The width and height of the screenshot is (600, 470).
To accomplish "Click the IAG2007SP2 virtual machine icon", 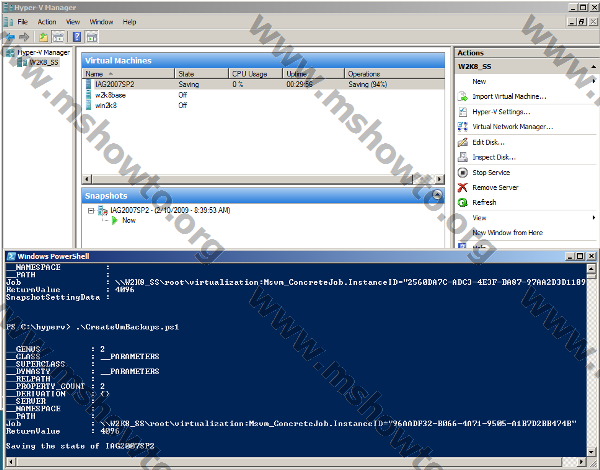I will pos(88,84).
